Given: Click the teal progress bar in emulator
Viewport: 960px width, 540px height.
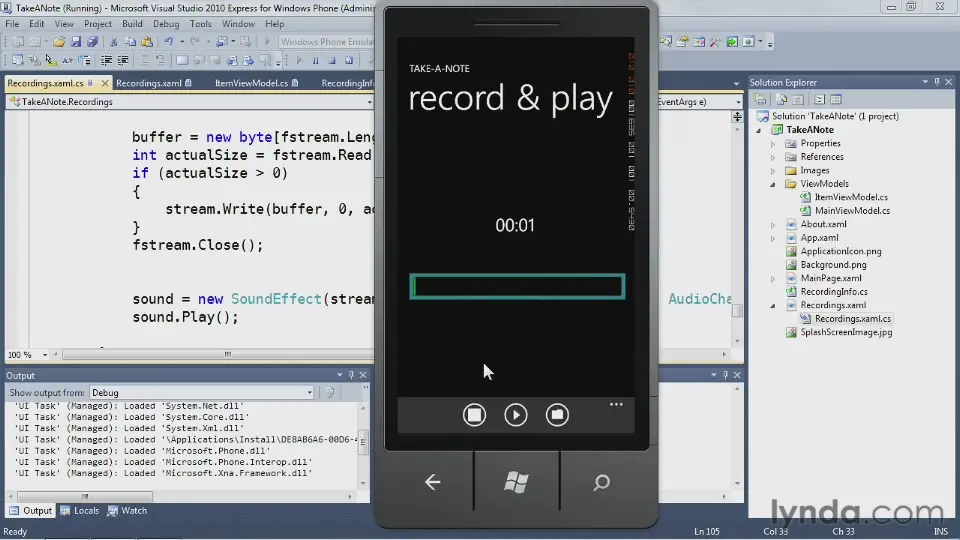Looking at the screenshot, I should coord(517,287).
